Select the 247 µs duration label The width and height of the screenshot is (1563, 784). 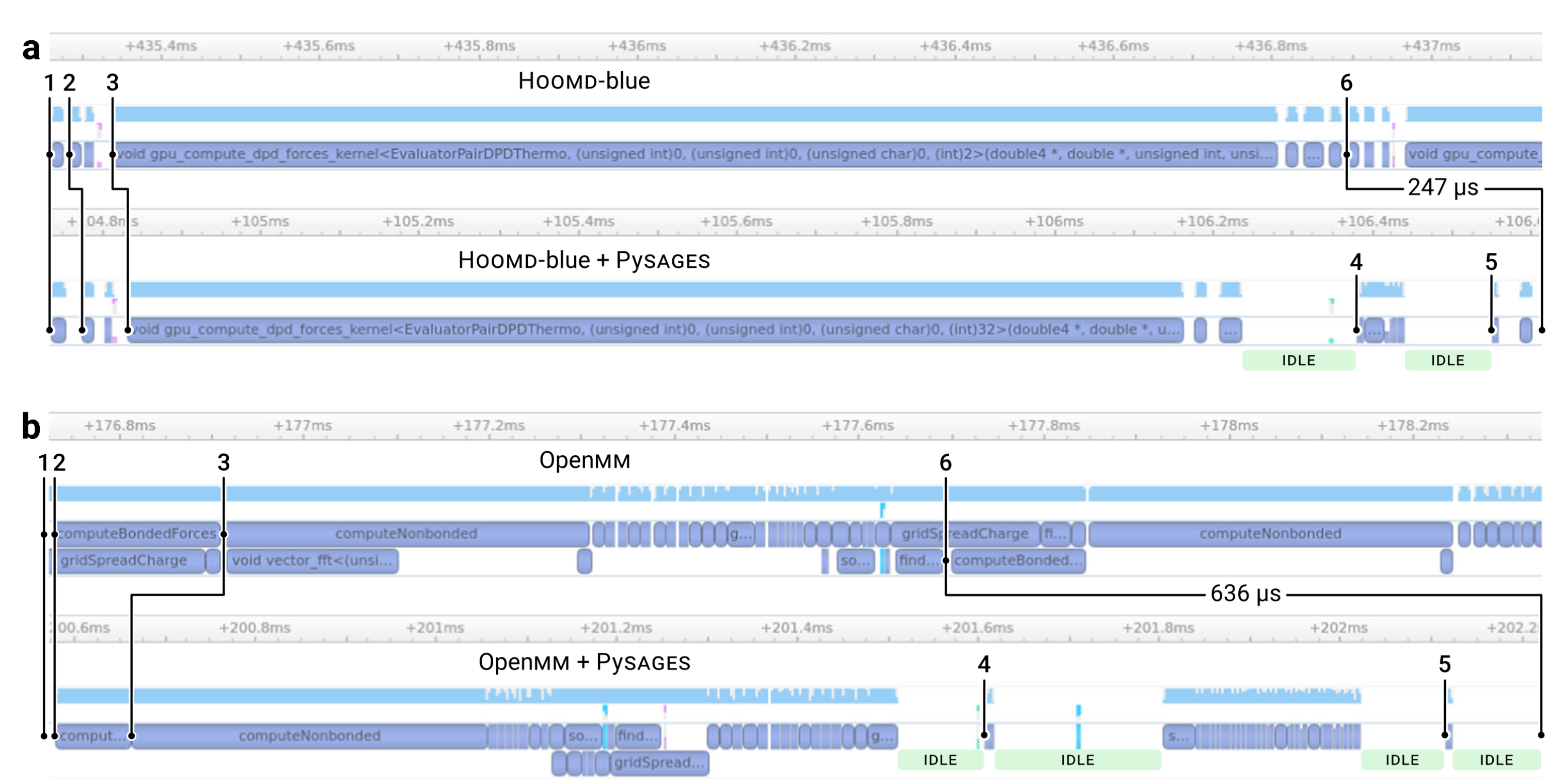pos(1443,187)
